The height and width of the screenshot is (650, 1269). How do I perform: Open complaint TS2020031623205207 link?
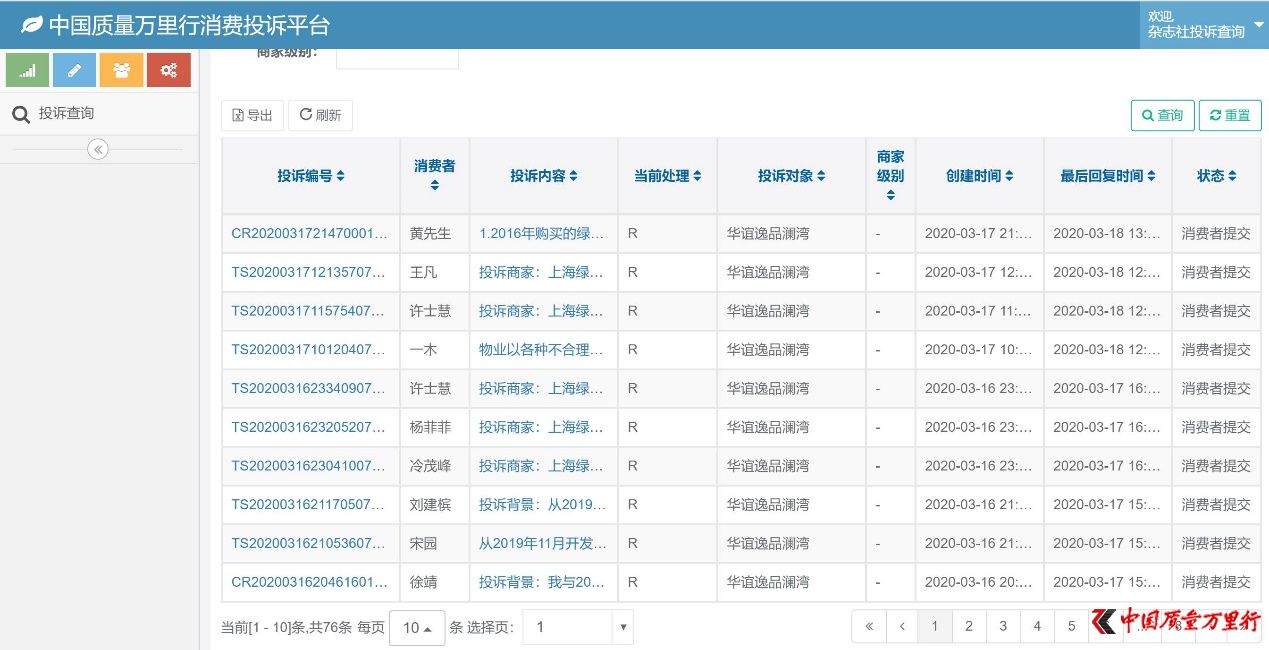310,427
